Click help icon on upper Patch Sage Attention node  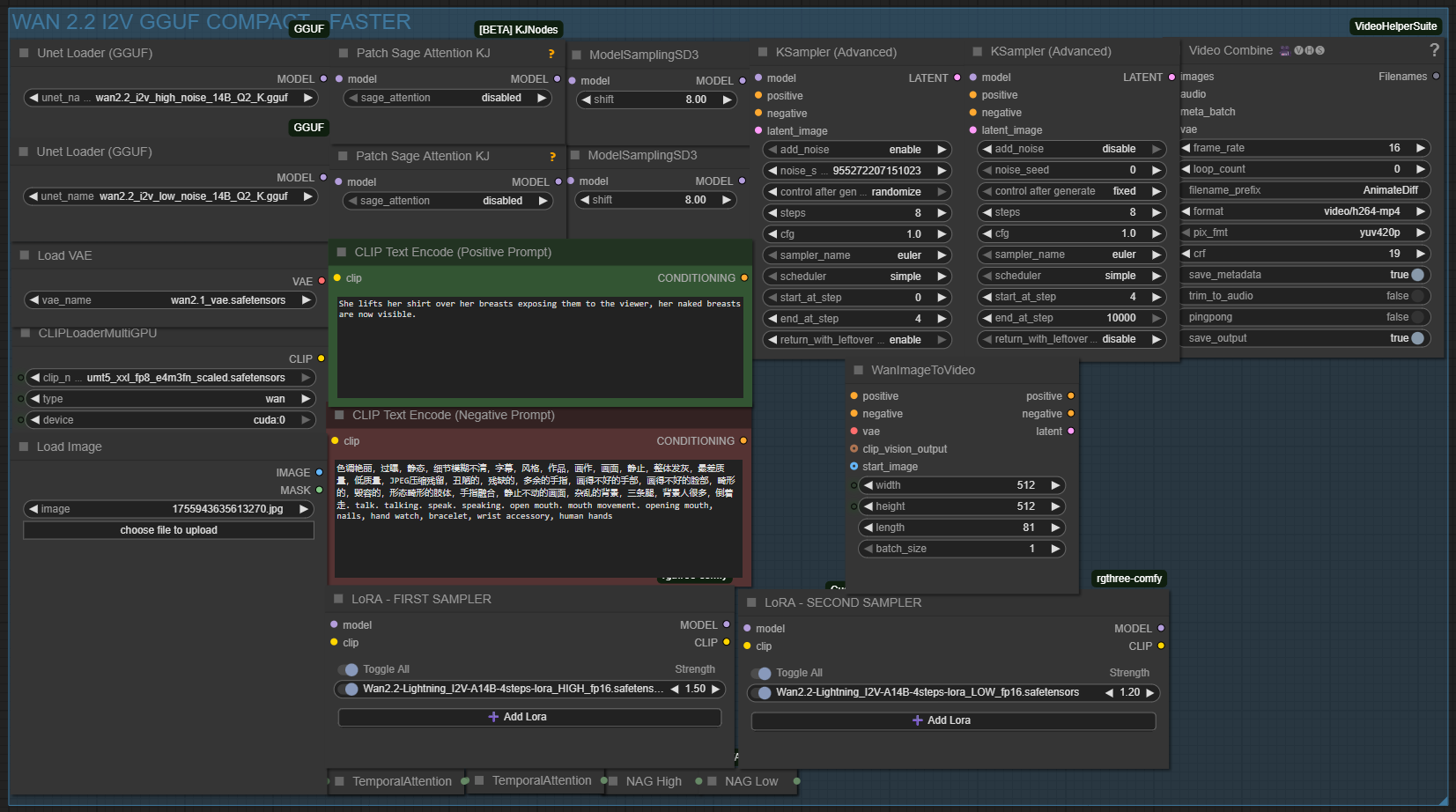551,54
